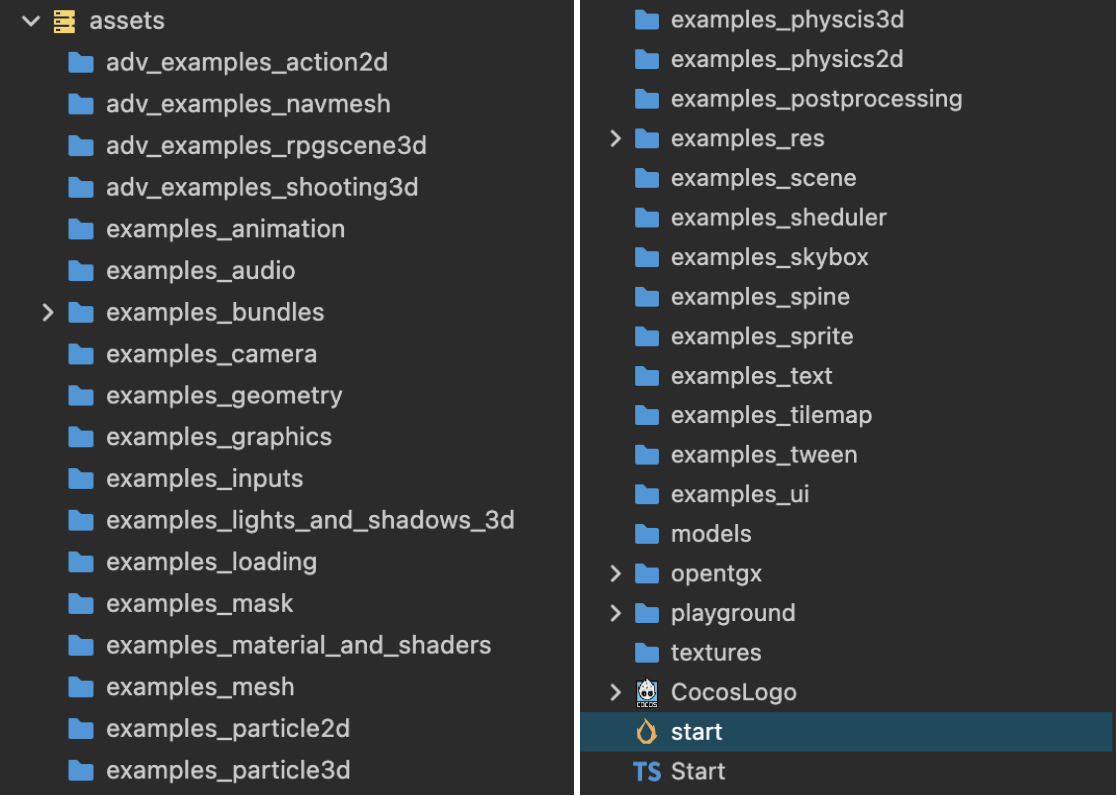This screenshot has width=1117, height=796.
Task: Click the examples_graphics folder icon
Action: point(81,437)
